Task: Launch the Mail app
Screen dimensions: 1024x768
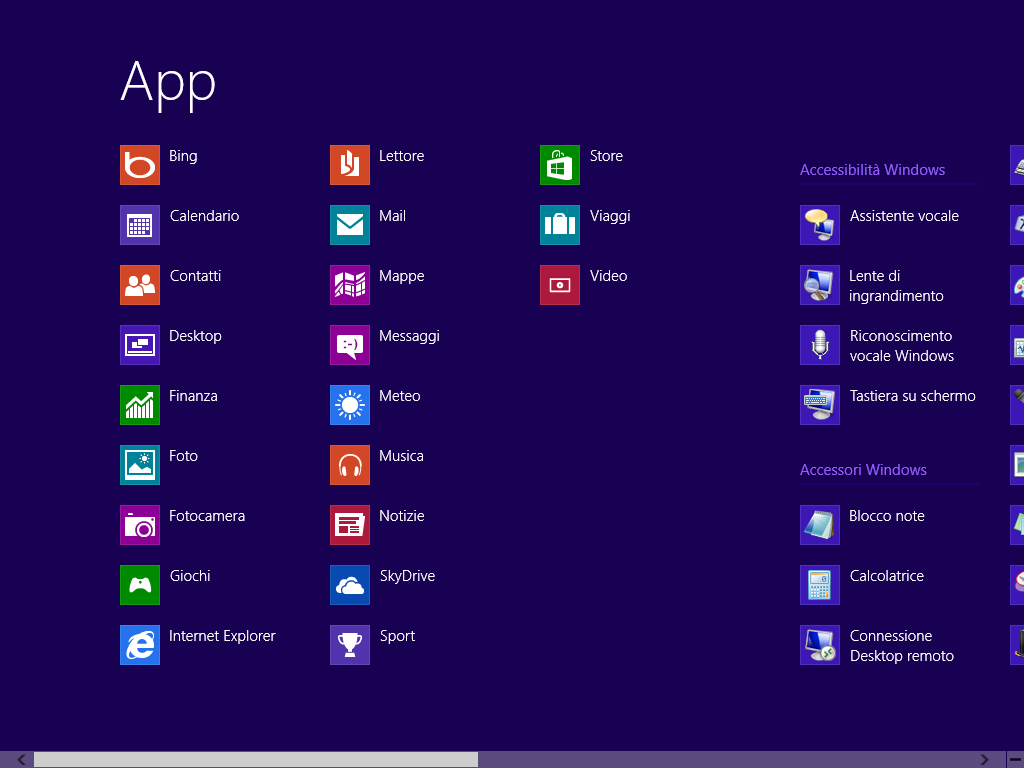Action: (x=350, y=225)
